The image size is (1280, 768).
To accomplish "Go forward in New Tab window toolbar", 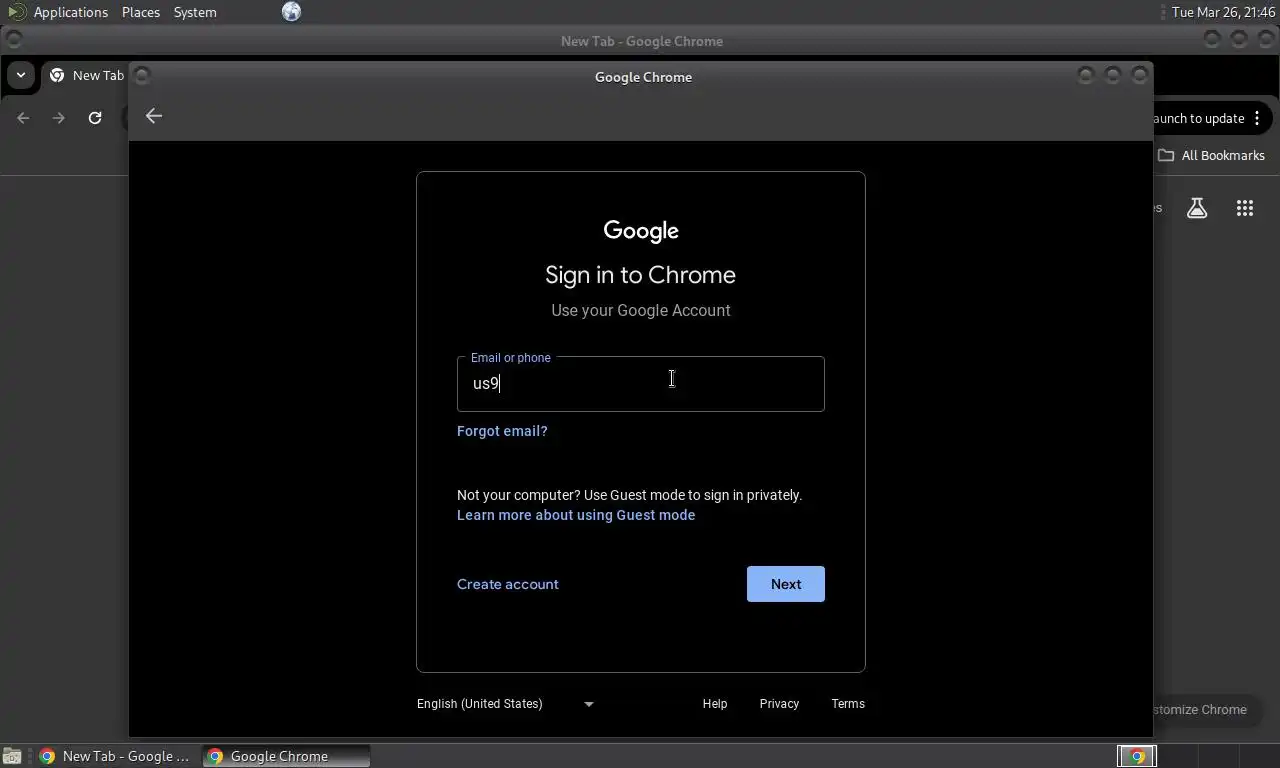I will [59, 118].
